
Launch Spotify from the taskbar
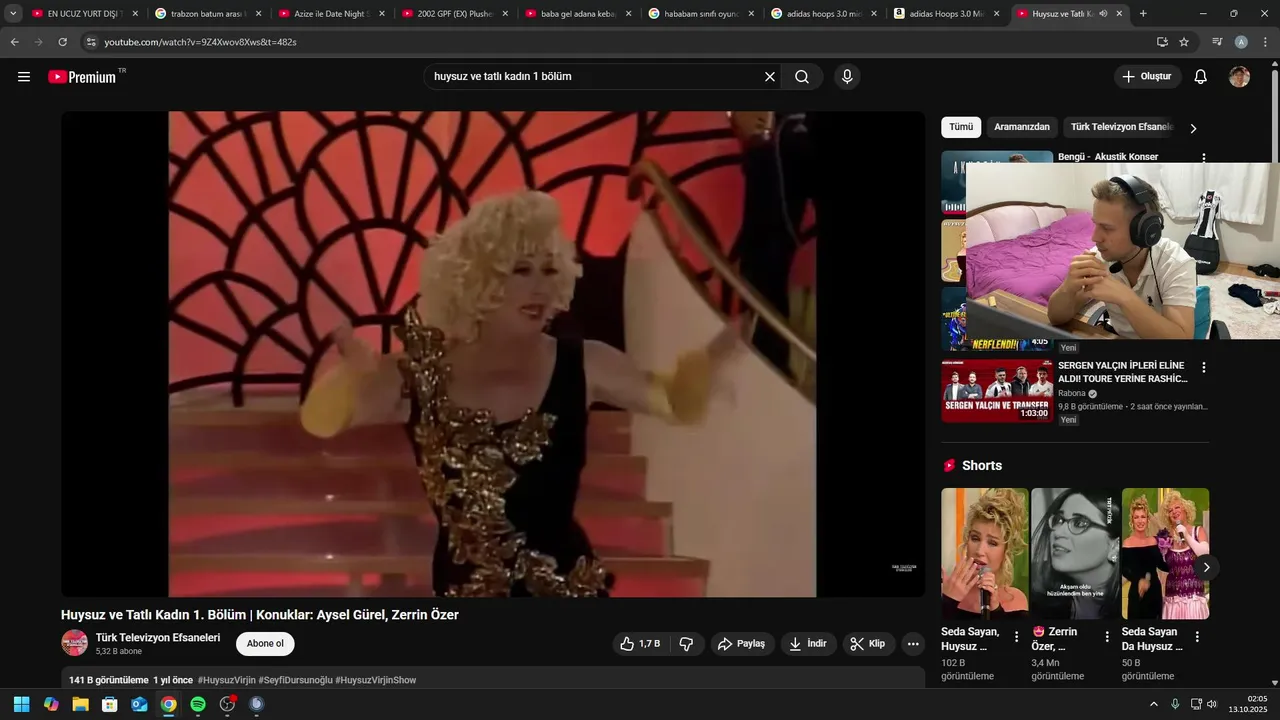tap(198, 704)
